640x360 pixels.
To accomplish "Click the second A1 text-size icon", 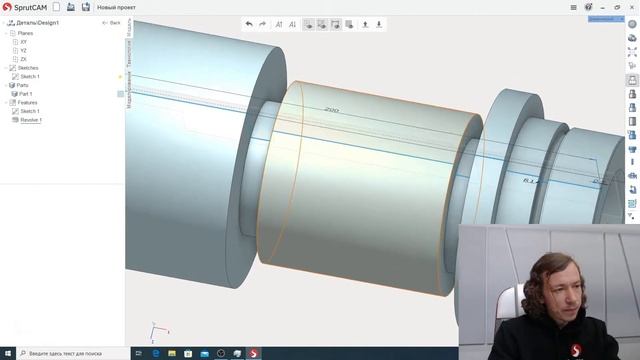I will tap(292, 24).
